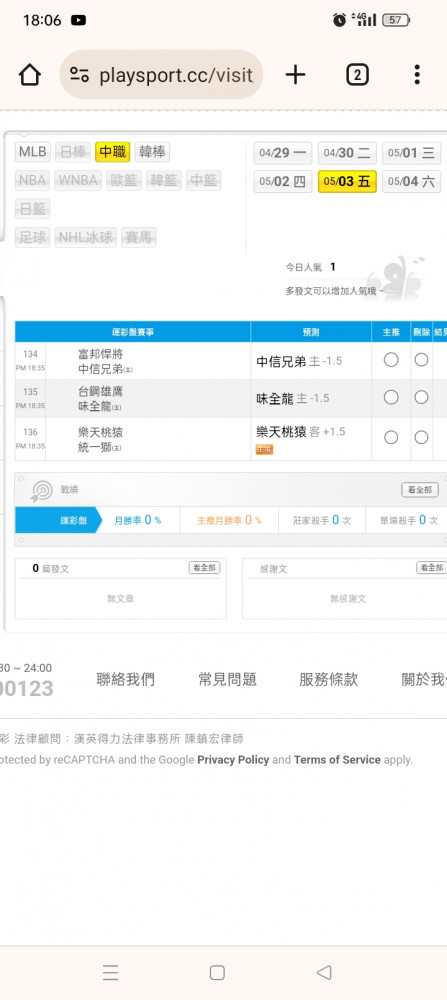Select the NHL冰球 league tab
The image size is (447, 1000).
pyautogui.click(x=86, y=237)
